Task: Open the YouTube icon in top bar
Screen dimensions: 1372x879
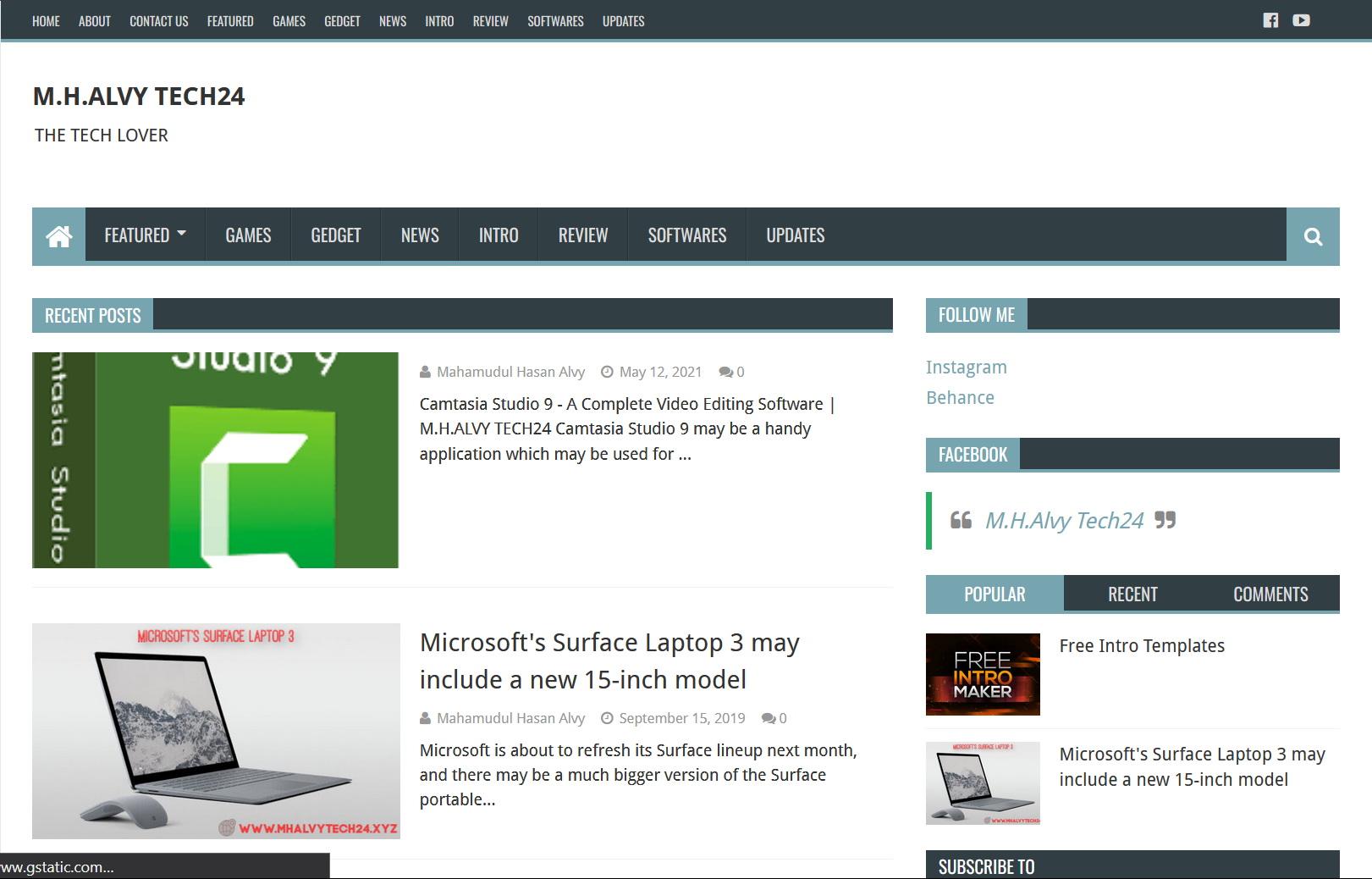Action: pos(1301,20)
